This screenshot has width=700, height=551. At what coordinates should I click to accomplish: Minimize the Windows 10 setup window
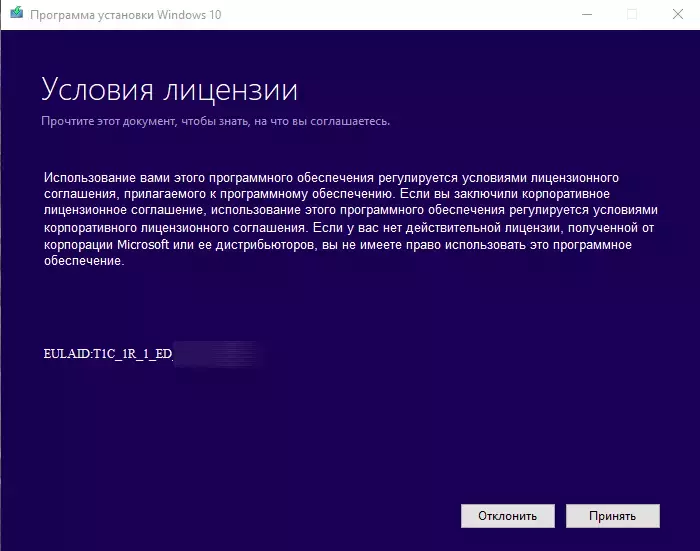tap(587, 14)
